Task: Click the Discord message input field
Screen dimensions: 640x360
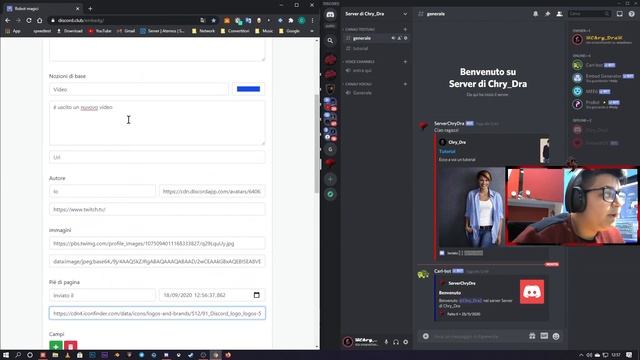Action: (x=478, y=336)
